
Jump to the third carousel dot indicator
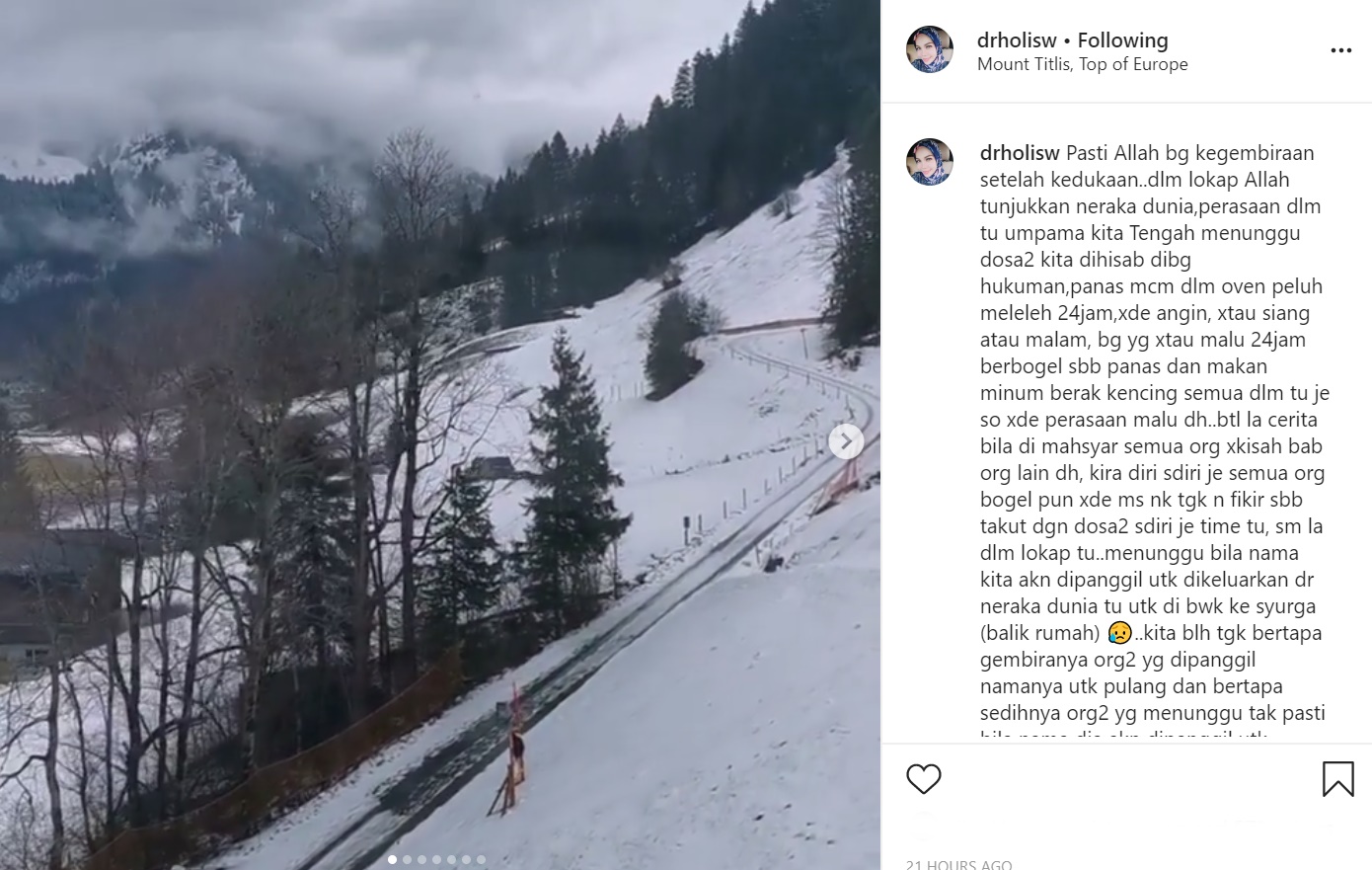421,859
